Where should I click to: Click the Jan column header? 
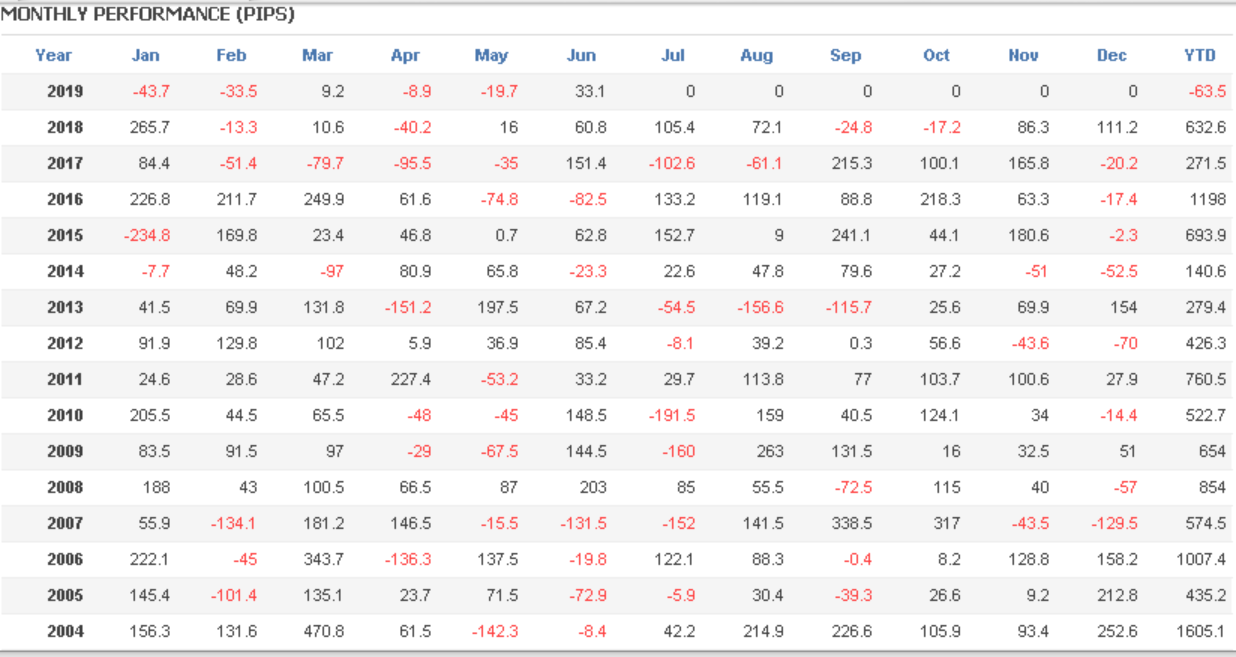145,55
